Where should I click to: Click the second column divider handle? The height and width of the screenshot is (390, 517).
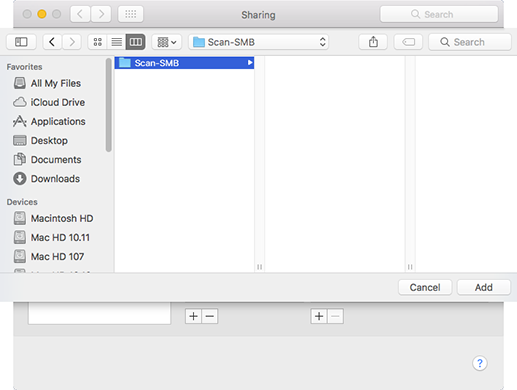[410, 267]
